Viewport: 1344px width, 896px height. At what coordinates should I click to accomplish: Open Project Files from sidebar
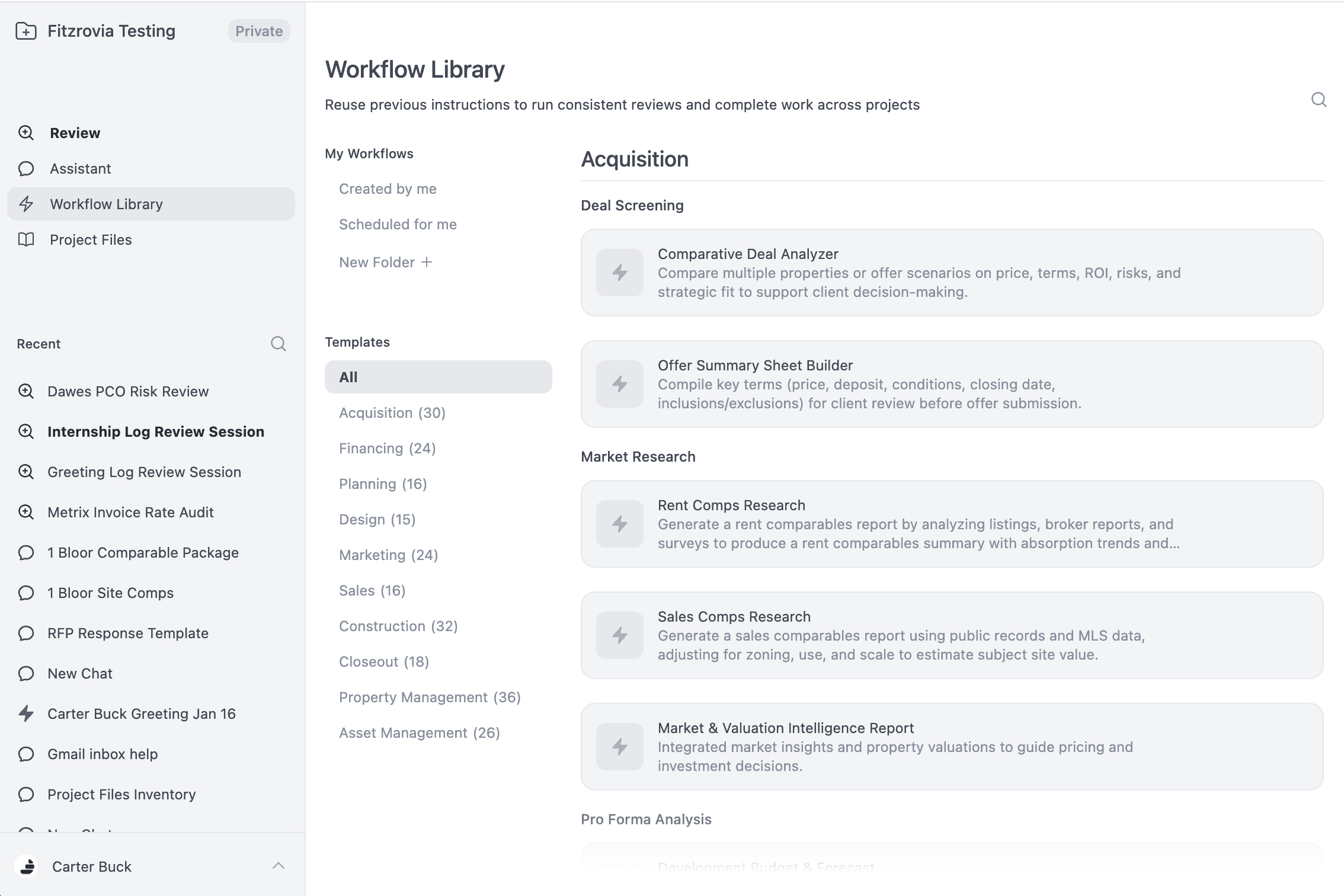[x=91, y=239]
